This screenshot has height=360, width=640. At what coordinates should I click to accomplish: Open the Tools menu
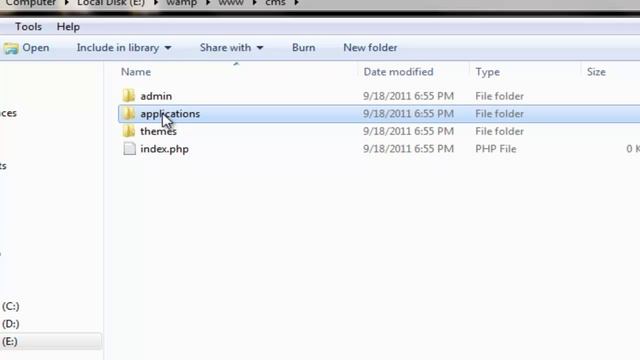[28, 27]
